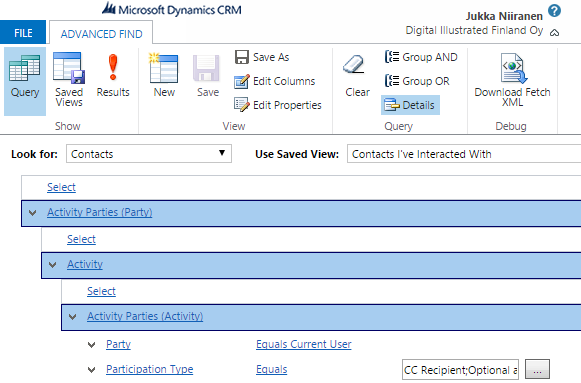The image size is (581, 383).
Task: Choose Save As in the View group
Action: [x=262, y=57]
